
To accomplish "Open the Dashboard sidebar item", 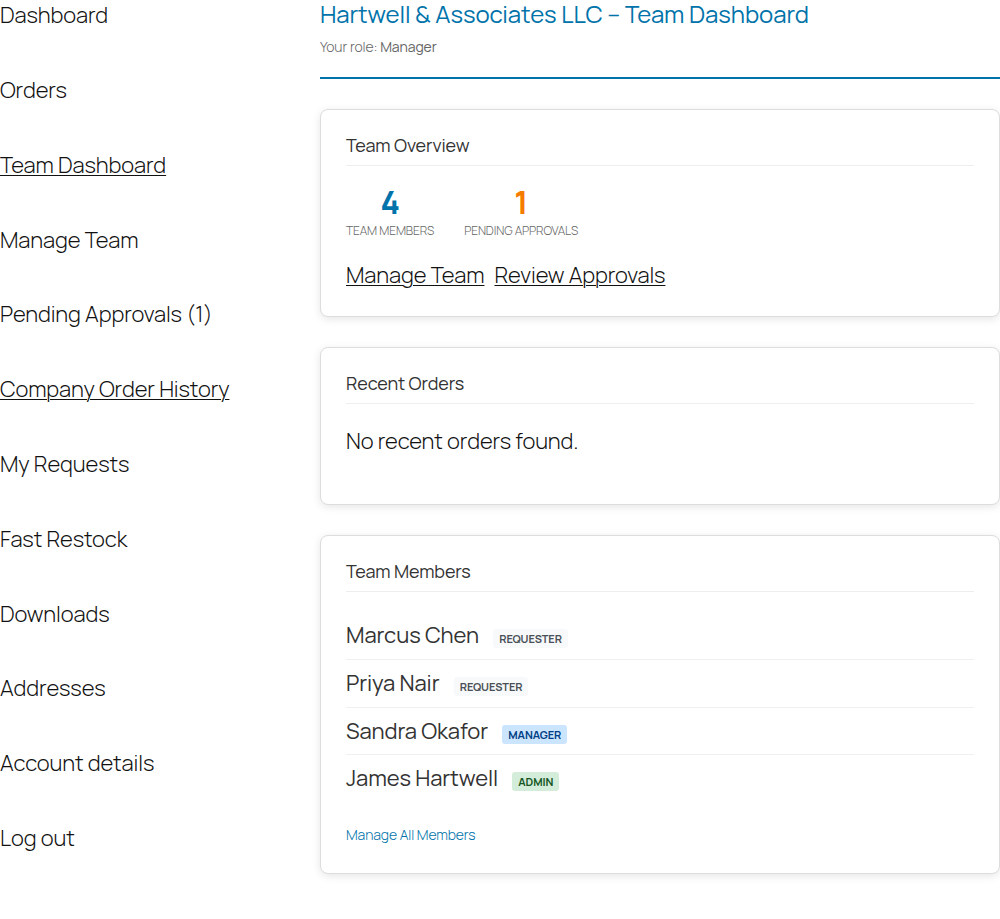I will pos(54,15).
